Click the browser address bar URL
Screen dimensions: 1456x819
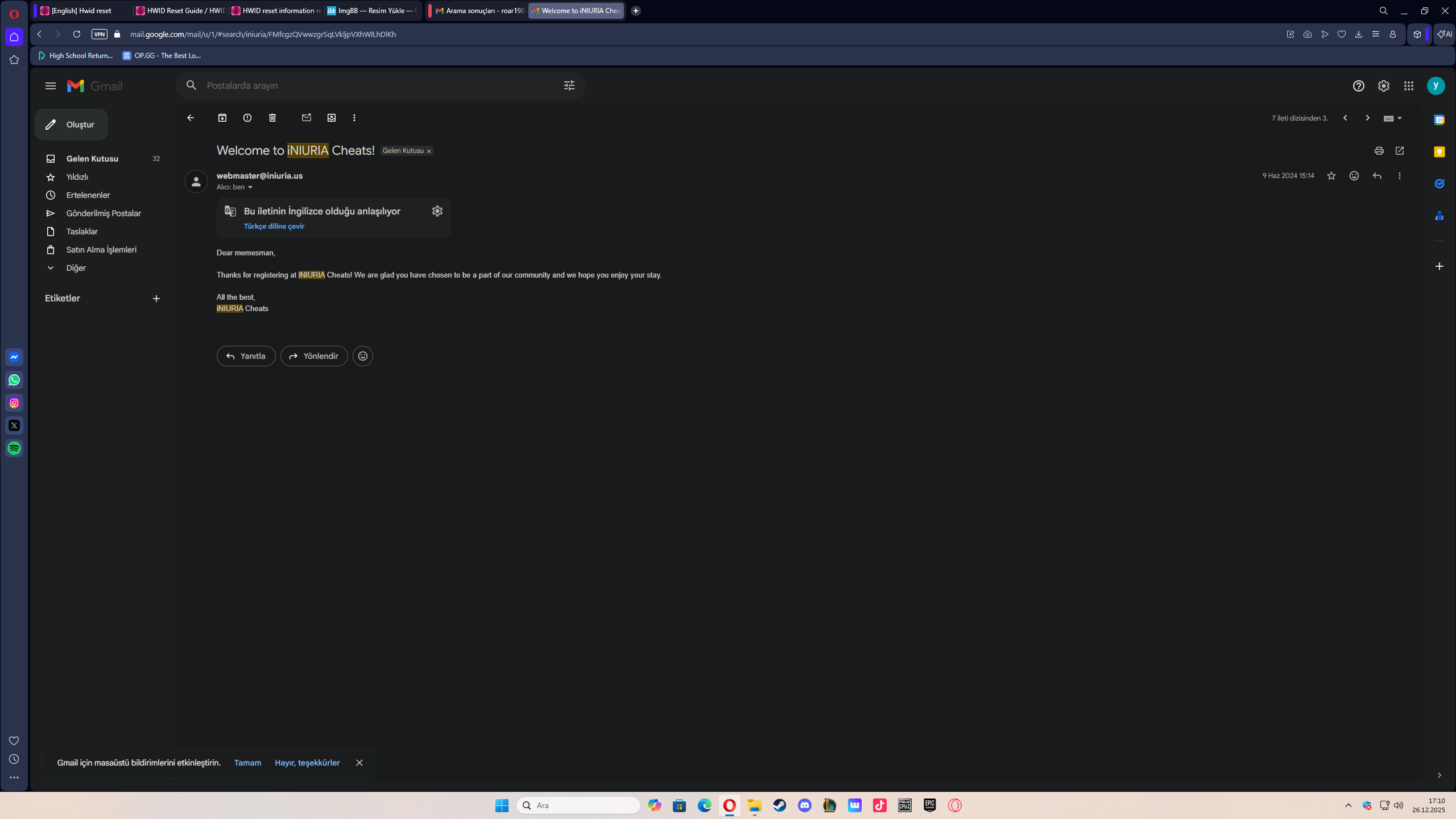[x=263, y=34]
